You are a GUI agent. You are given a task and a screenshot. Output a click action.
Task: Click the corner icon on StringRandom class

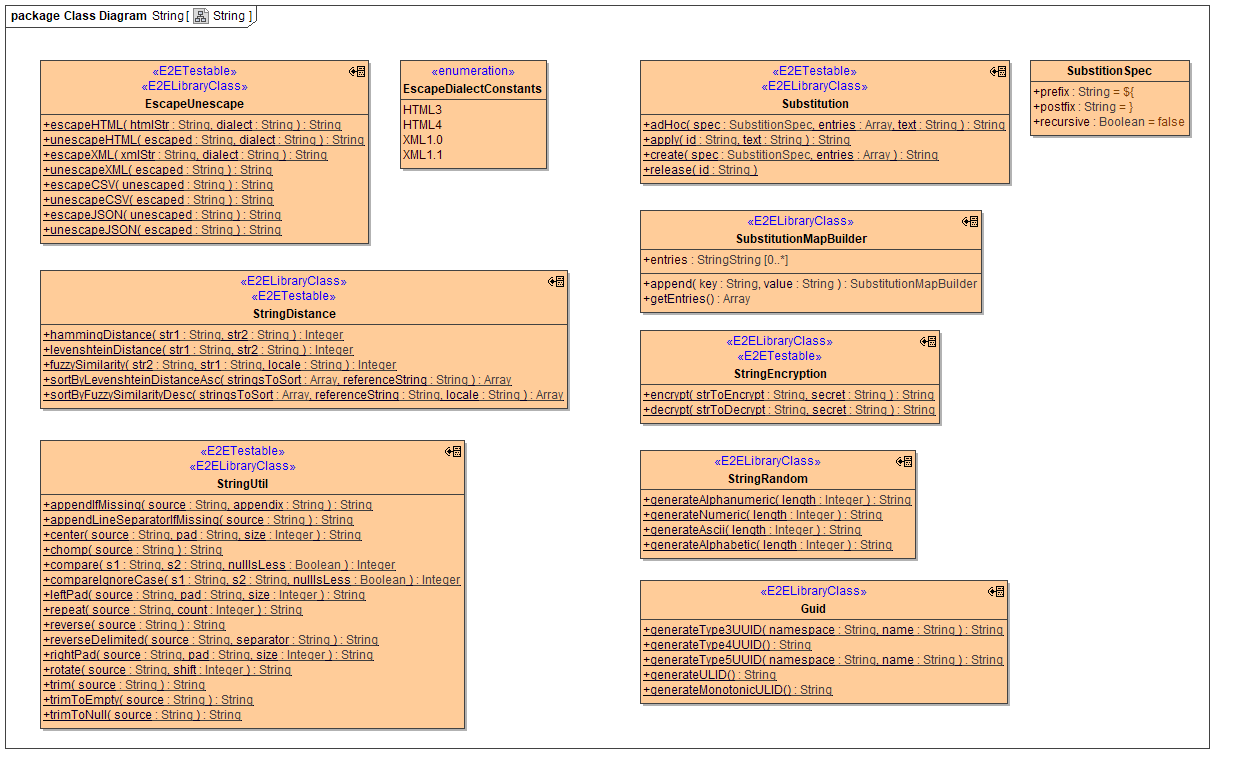[904, 462]
